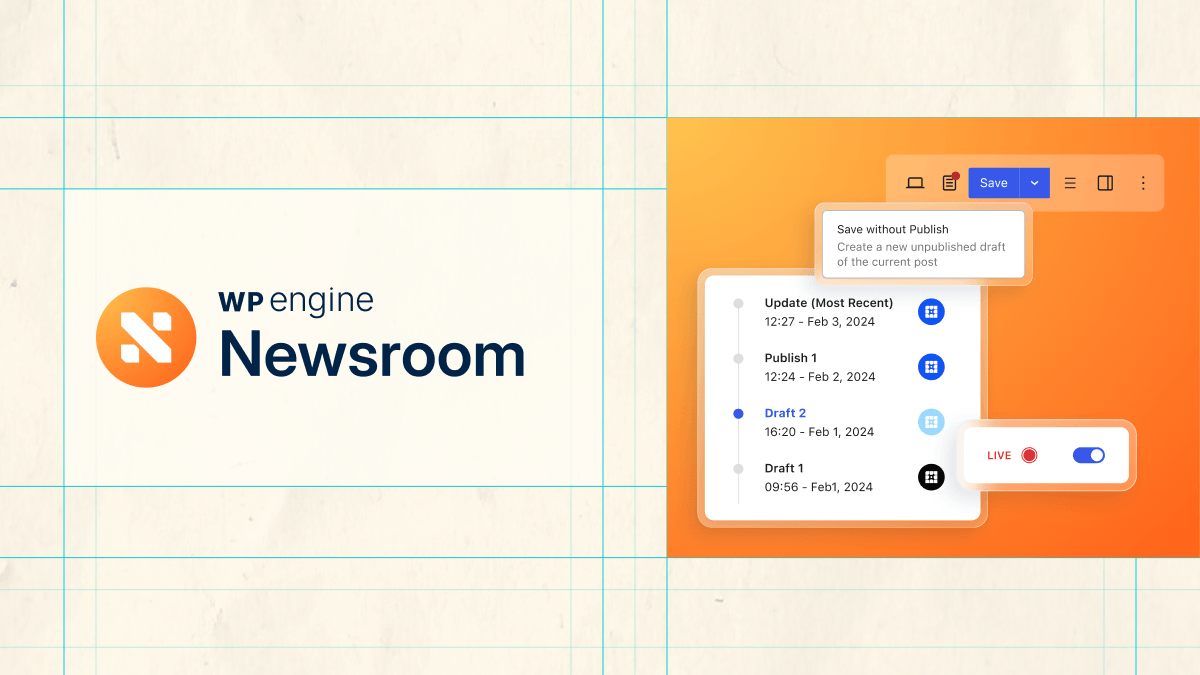Select the Draft 2 revision entry

pos(785,413)
